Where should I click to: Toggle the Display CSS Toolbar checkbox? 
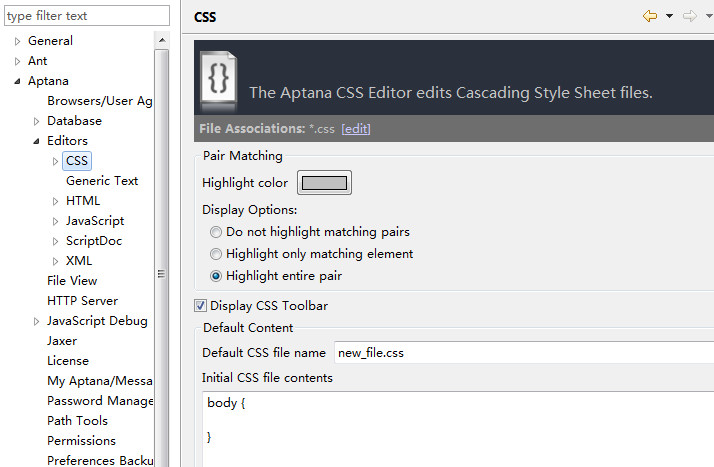201,306
